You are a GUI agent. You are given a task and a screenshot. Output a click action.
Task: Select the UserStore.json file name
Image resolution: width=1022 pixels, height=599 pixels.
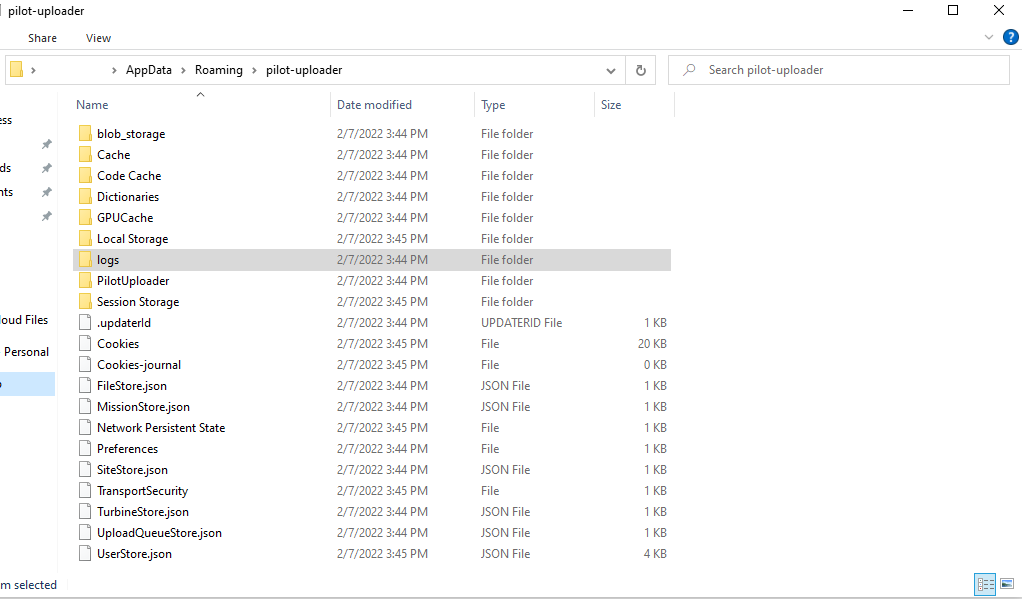pyautogui.click(x=134, y=554)
